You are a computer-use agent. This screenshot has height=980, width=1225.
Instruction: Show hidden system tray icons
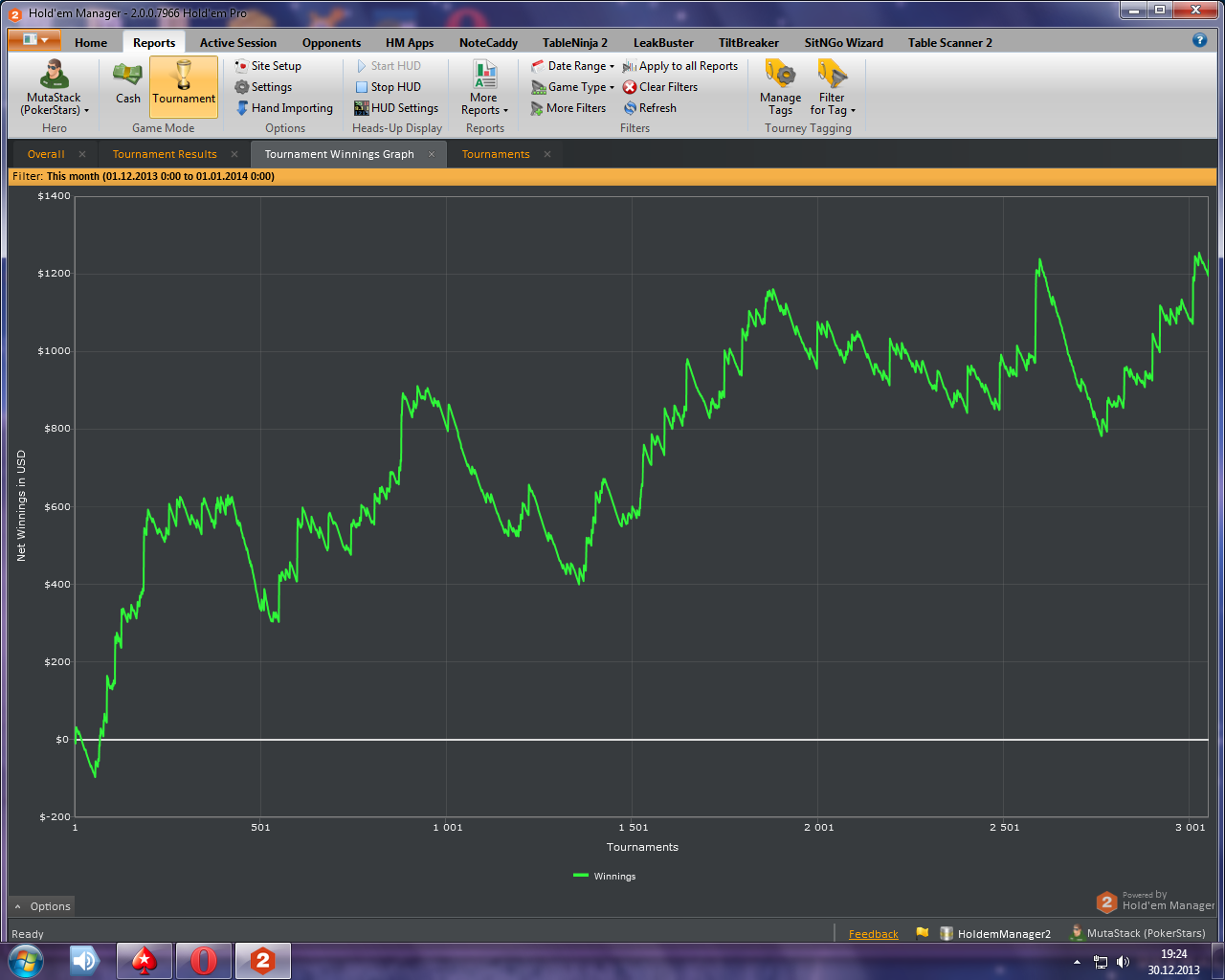pyautogui.click(x=1077, y=962)
